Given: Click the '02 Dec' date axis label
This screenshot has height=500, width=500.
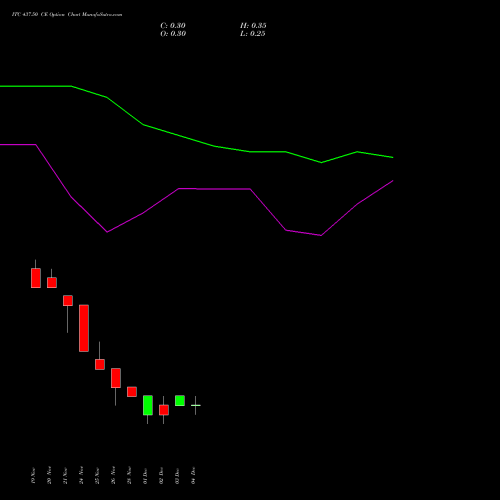Looking at the screenshot, I should tap(161, 475).
